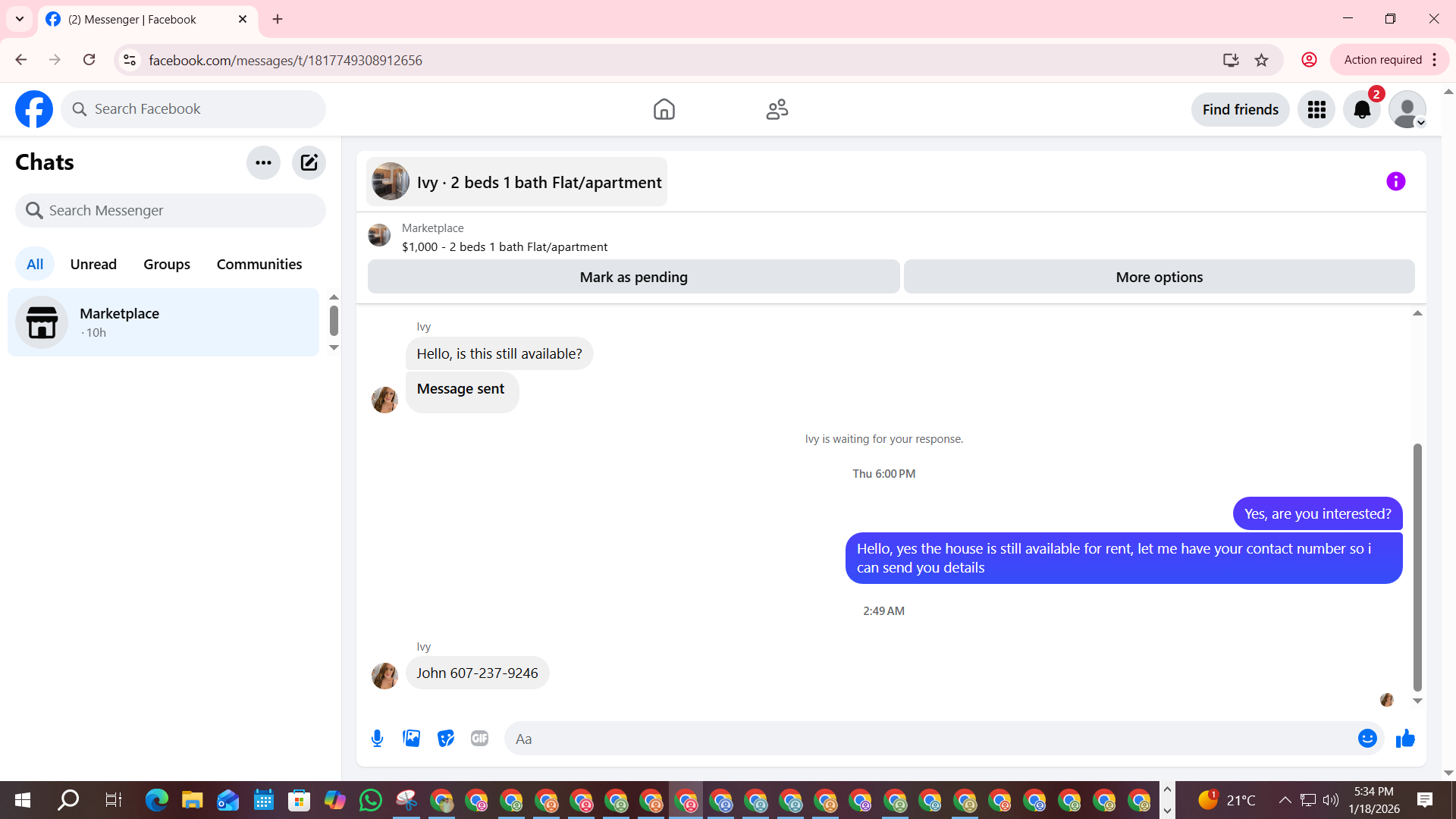Click the conversation vertical scrollbar
The height and width of the screenshot is (819, 1456).
1417,567
